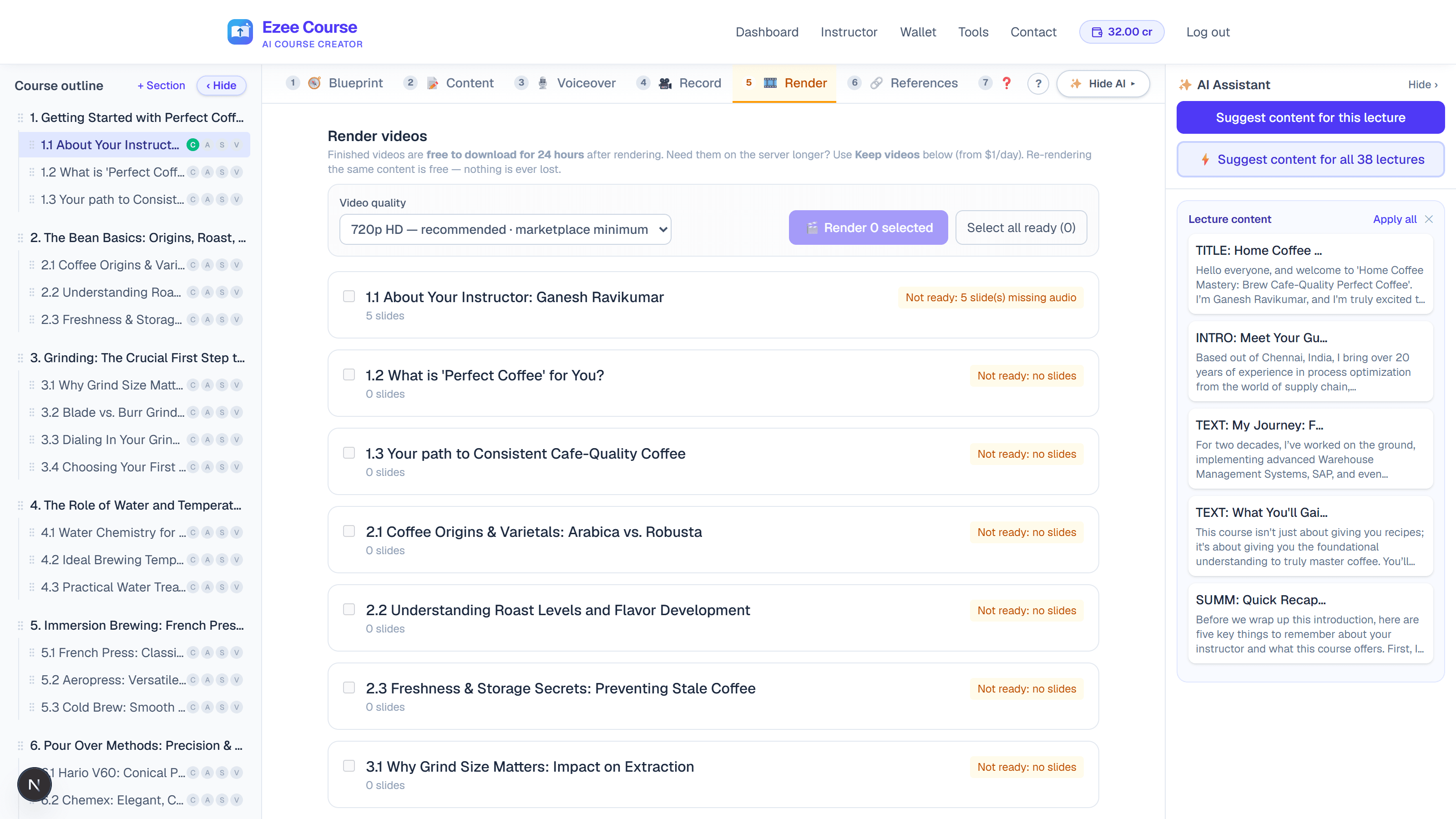Check the box for 1.2 What is 'Perfect Coffee'

(x=349, y=375)
